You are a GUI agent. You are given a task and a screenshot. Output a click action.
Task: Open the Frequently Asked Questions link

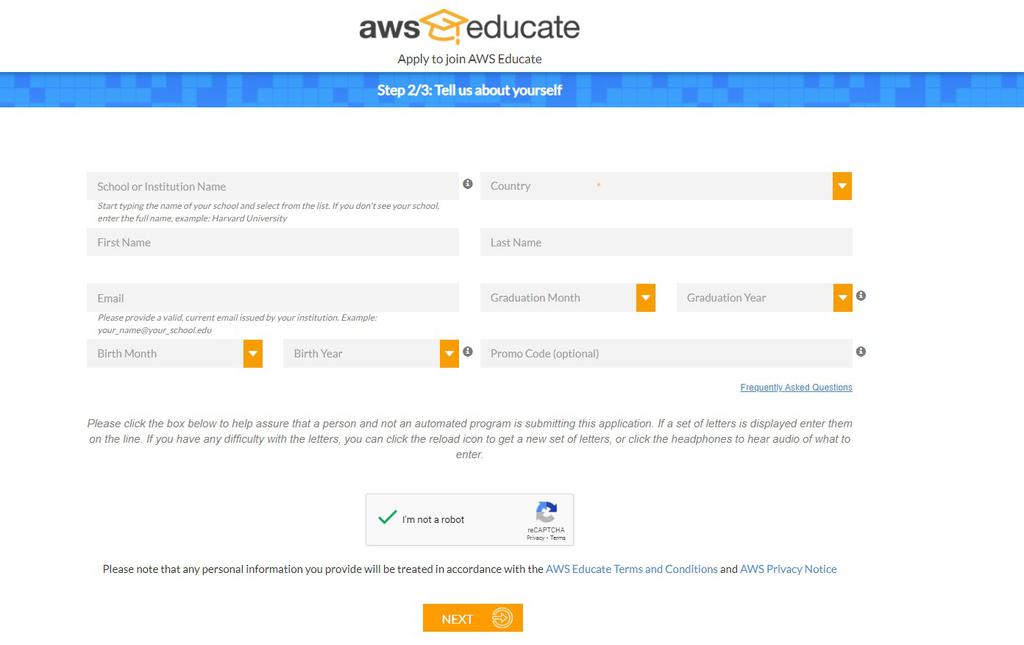click(796, 387)
